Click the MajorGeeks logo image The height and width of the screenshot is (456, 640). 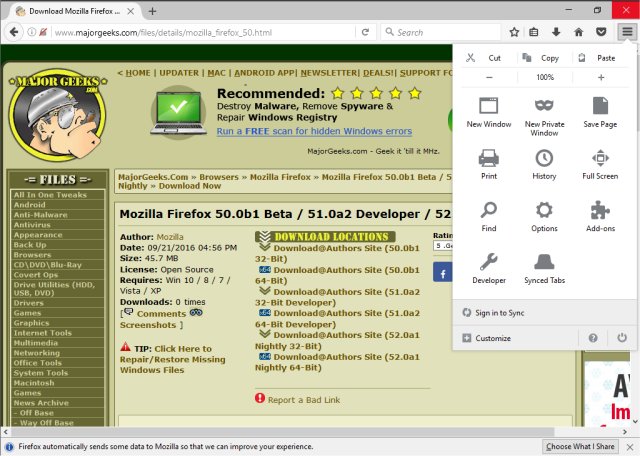[58, 115]
